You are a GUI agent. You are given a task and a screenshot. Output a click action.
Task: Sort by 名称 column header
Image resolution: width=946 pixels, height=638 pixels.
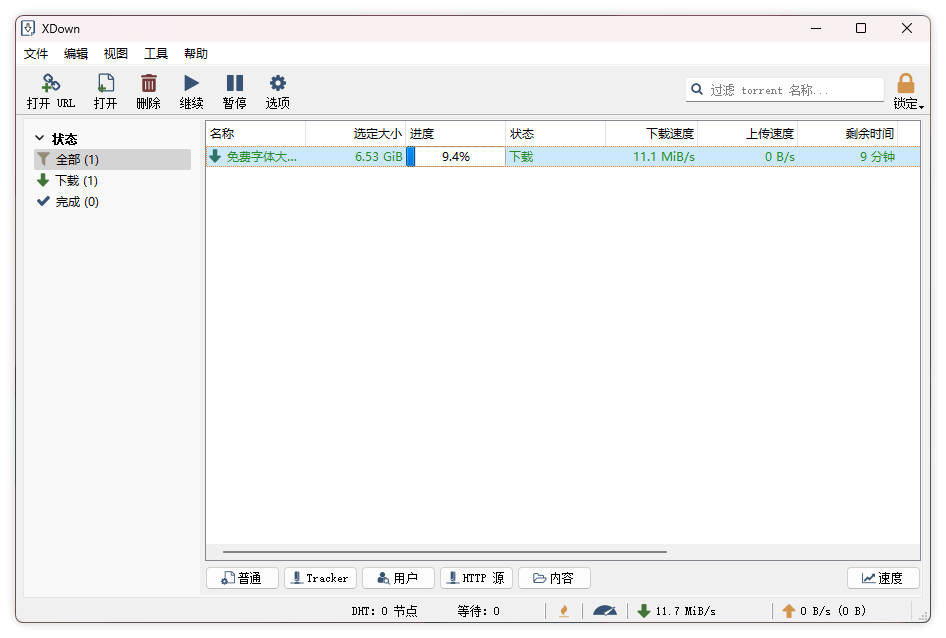coord(256,133)
